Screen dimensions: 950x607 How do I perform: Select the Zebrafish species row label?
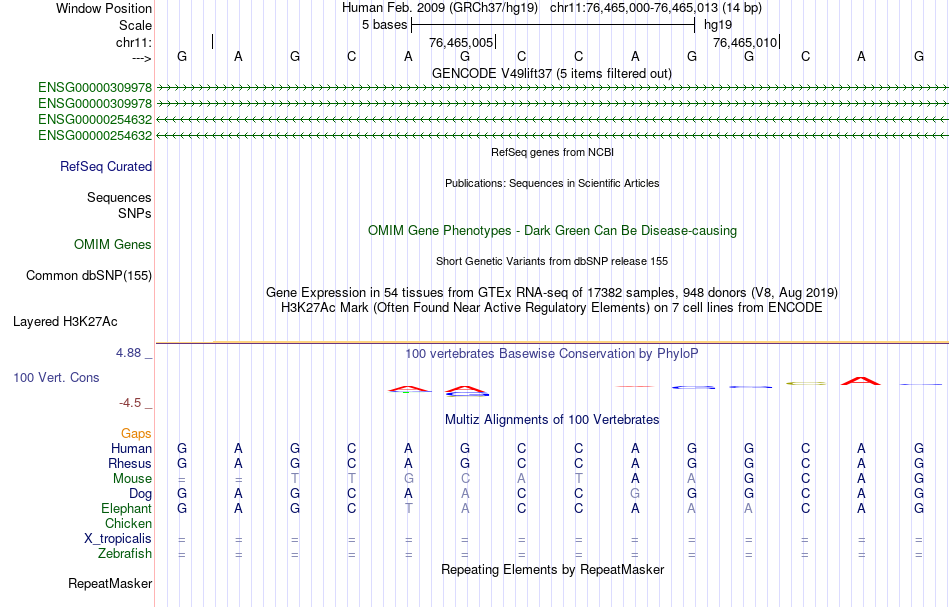pos(125,554)
